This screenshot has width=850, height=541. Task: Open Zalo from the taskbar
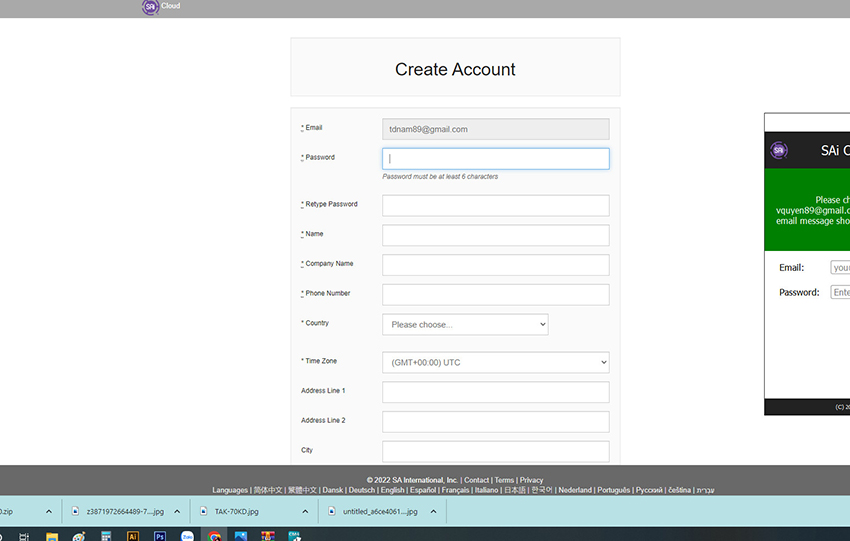(x=187, y=535)
